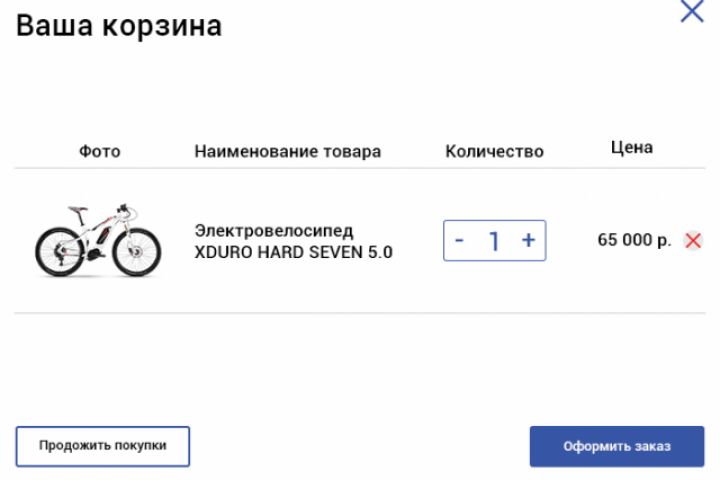
Task: Click the Цена column header
Action: pos(632,148)
